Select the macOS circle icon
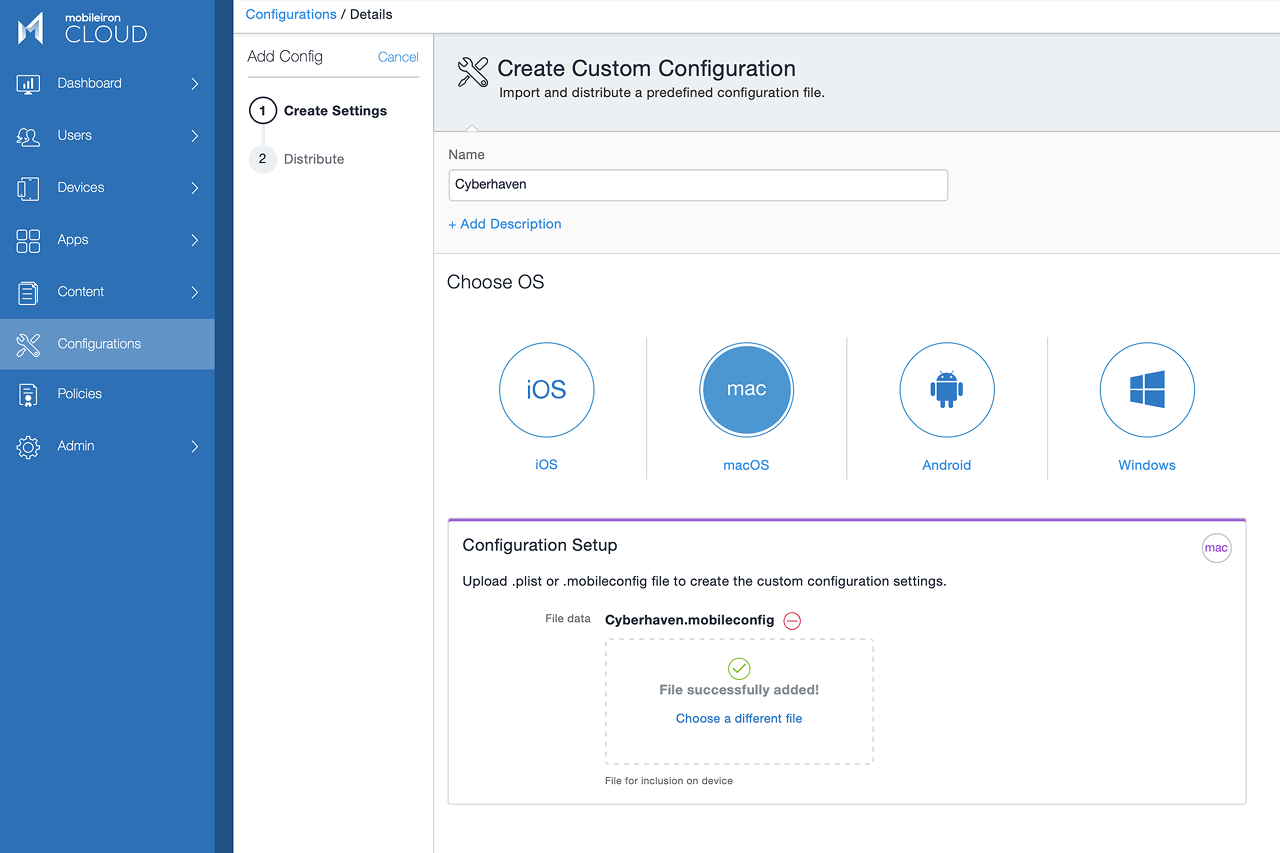 tap(746, 390)
